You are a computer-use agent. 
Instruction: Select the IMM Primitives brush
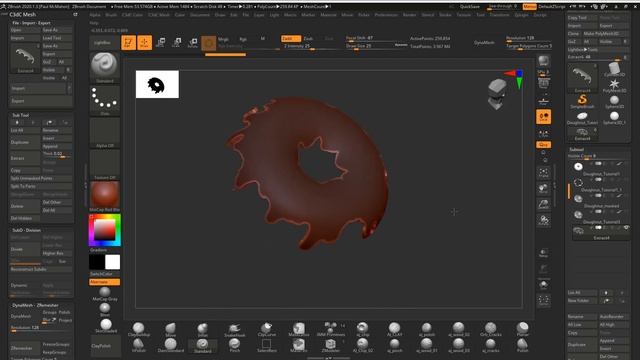331,329
